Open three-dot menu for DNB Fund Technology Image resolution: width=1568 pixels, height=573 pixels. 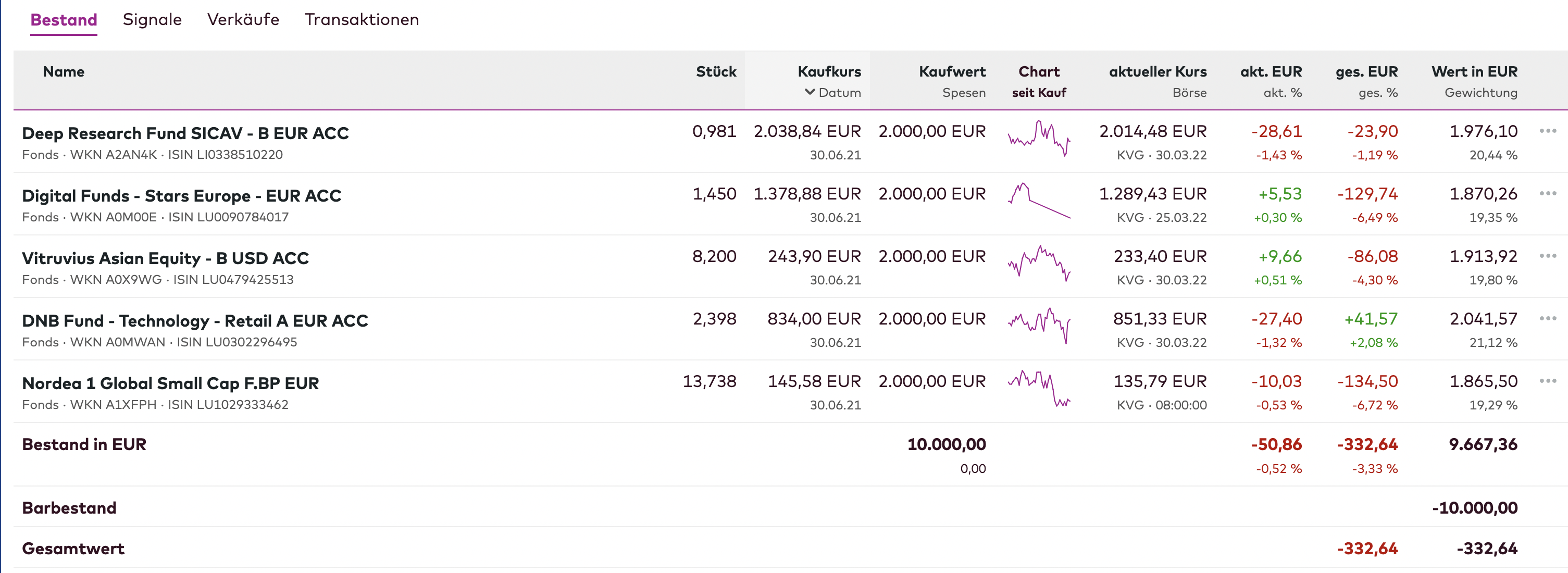click(1547, 318)
